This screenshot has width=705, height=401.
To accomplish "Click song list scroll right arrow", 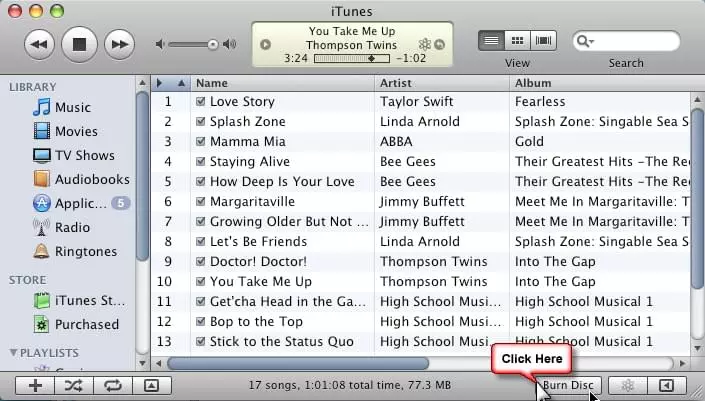I will (x=683, y=363).
